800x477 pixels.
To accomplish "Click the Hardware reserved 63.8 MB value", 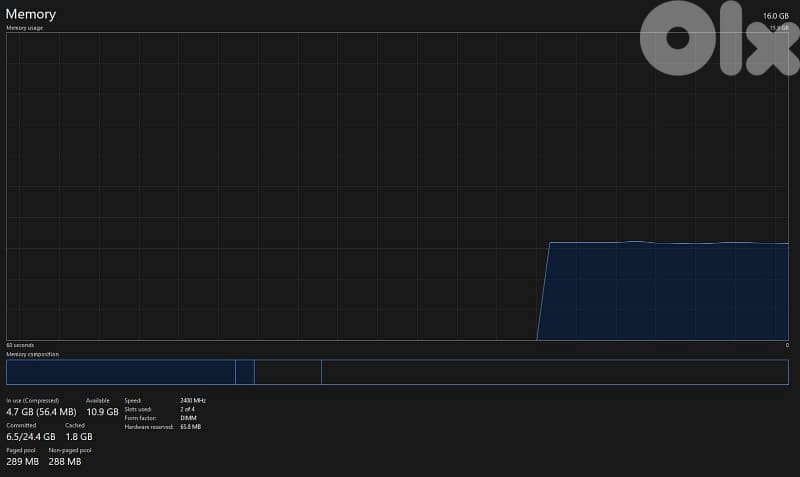I will point(190,427).
